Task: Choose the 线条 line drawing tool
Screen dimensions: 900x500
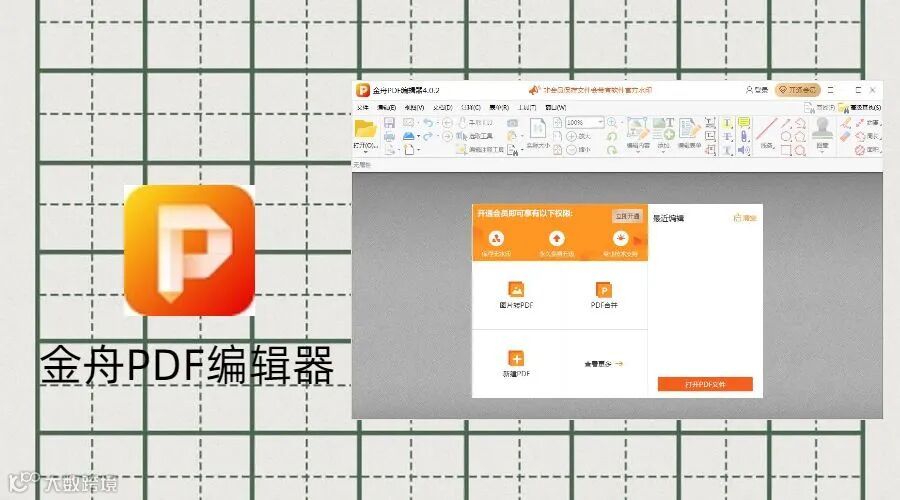Action: (x=767, y=134)
